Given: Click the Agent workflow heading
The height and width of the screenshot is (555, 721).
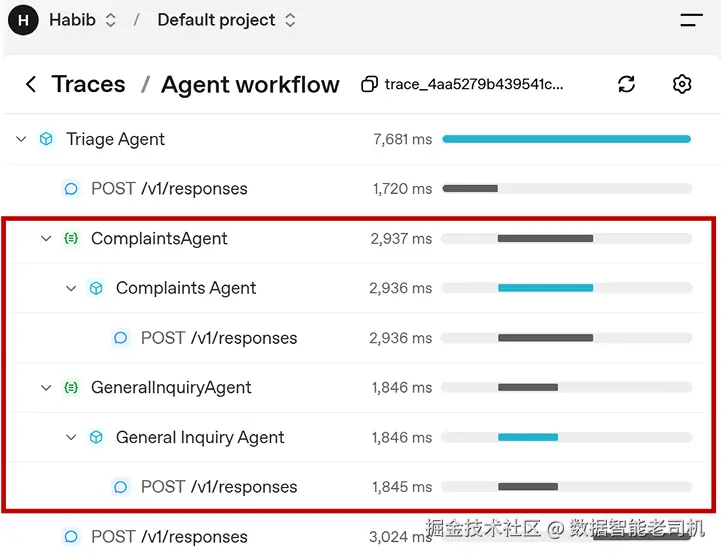Looking at the screenshot, I should click(x=250, y=85).
